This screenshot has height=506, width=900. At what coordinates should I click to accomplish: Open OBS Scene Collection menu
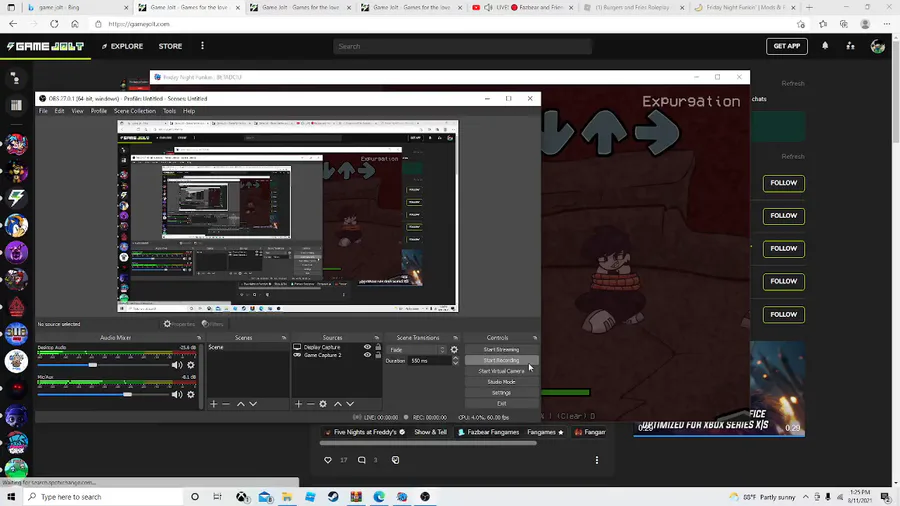tap(135, 111)
